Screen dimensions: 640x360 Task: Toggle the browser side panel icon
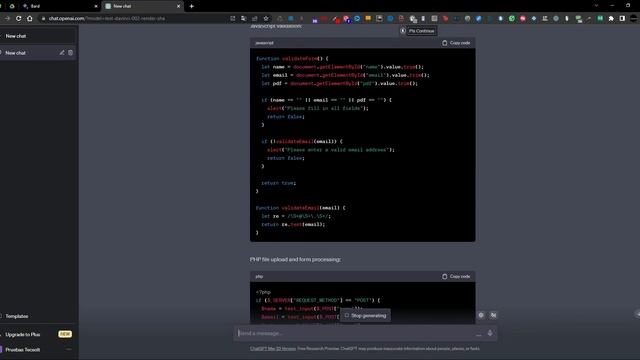coord(622,18)
